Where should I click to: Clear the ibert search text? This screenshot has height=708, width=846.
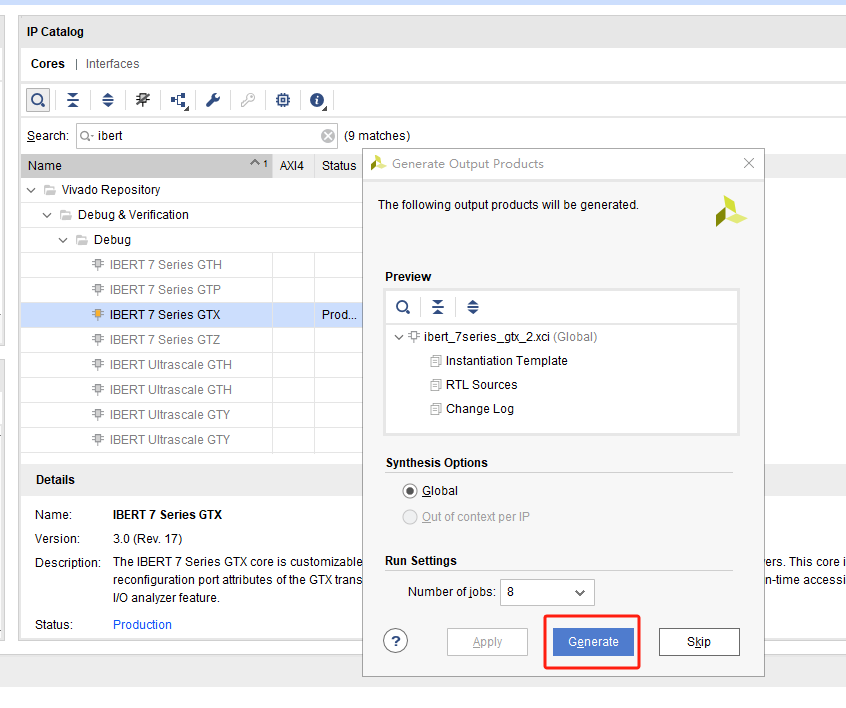point(328,136)
